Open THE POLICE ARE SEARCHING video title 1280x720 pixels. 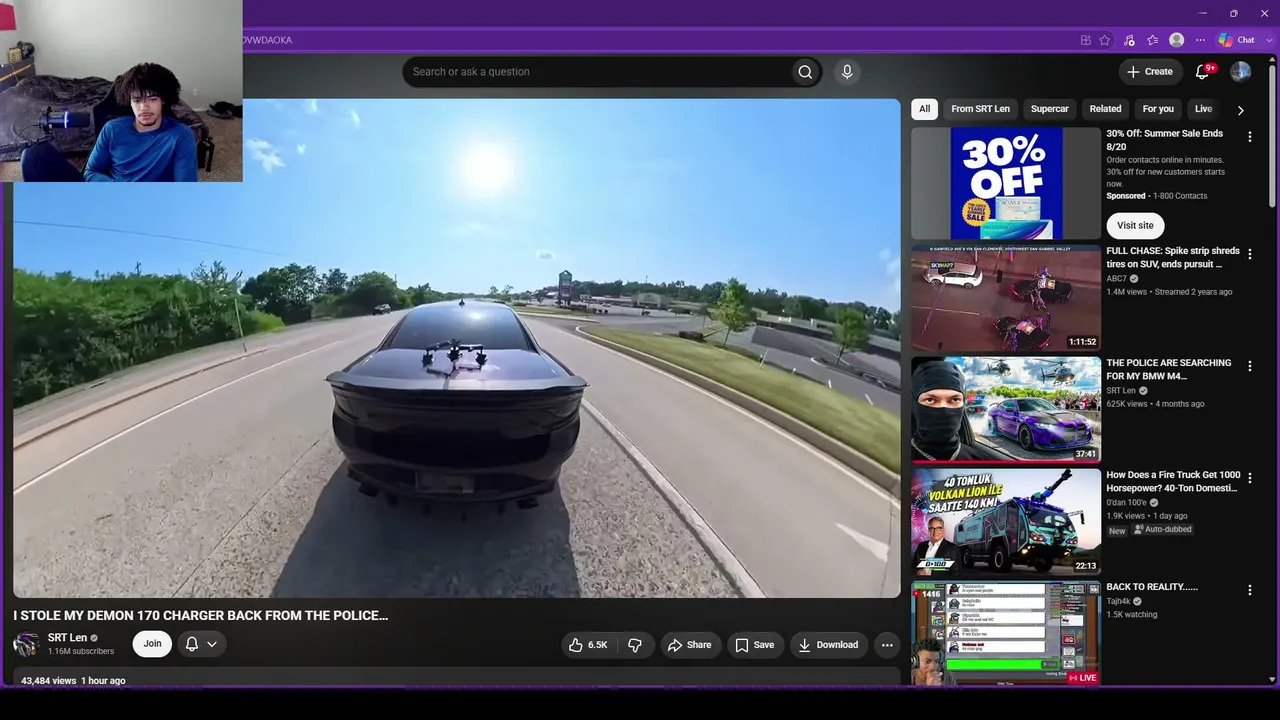pos(1169,370)
